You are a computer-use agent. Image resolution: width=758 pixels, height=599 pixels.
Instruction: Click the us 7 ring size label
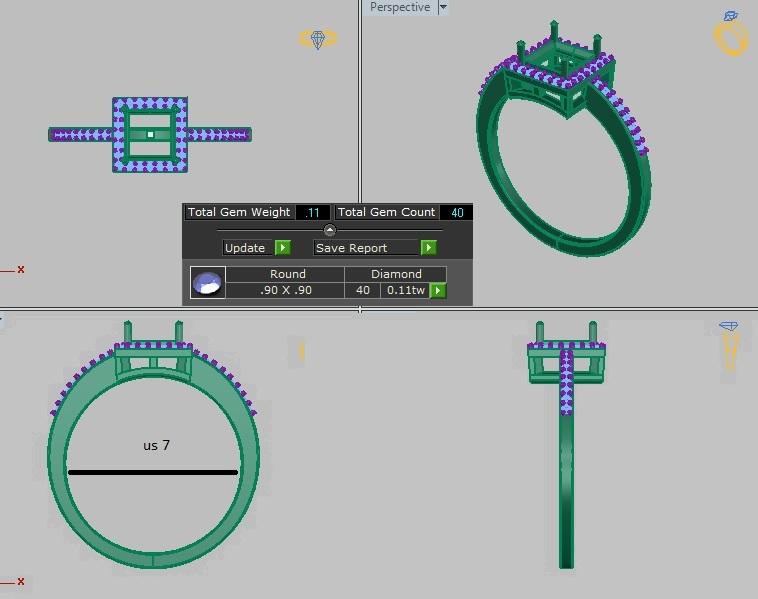point(157,445)
